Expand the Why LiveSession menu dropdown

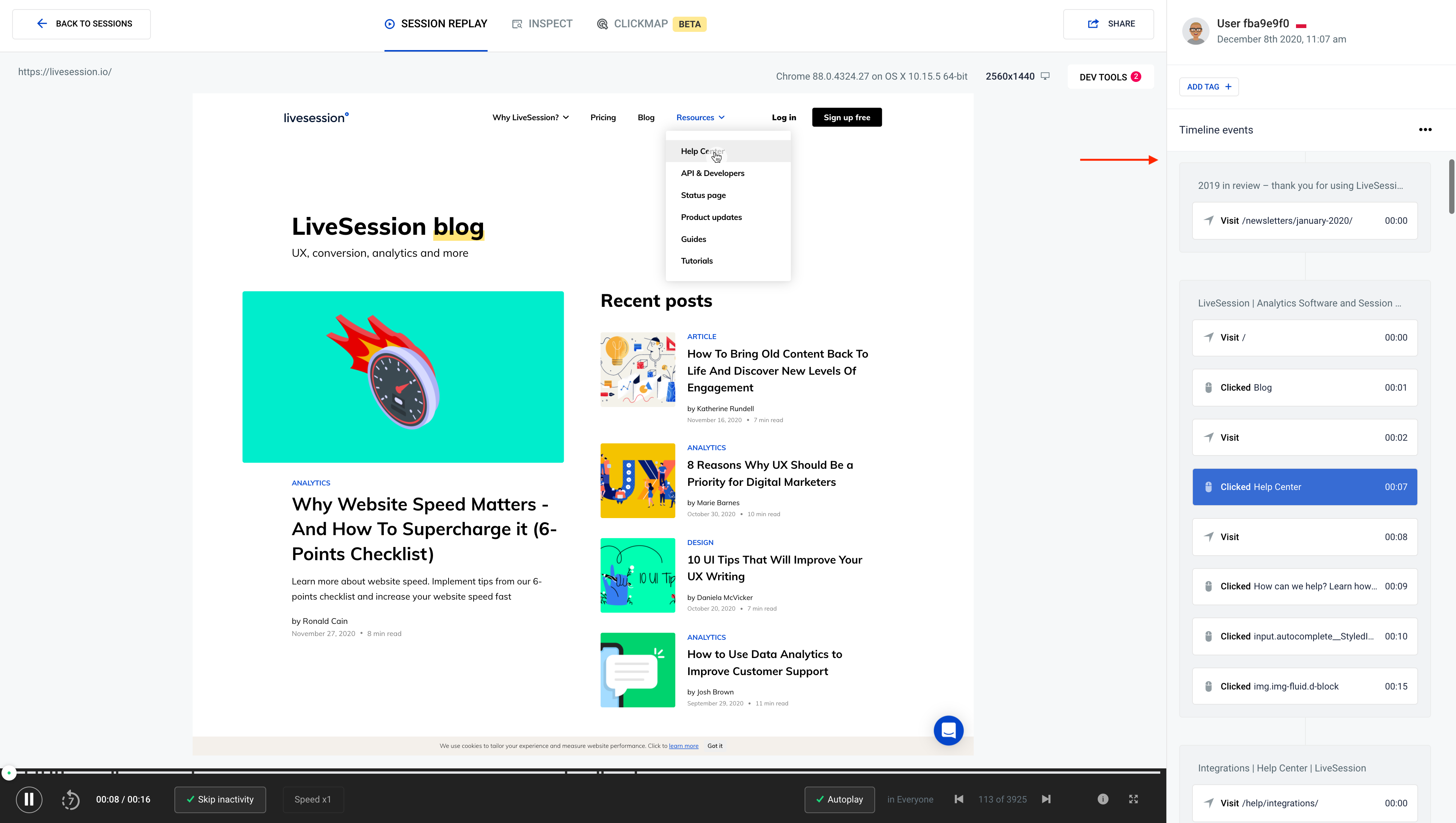point(530,117)
